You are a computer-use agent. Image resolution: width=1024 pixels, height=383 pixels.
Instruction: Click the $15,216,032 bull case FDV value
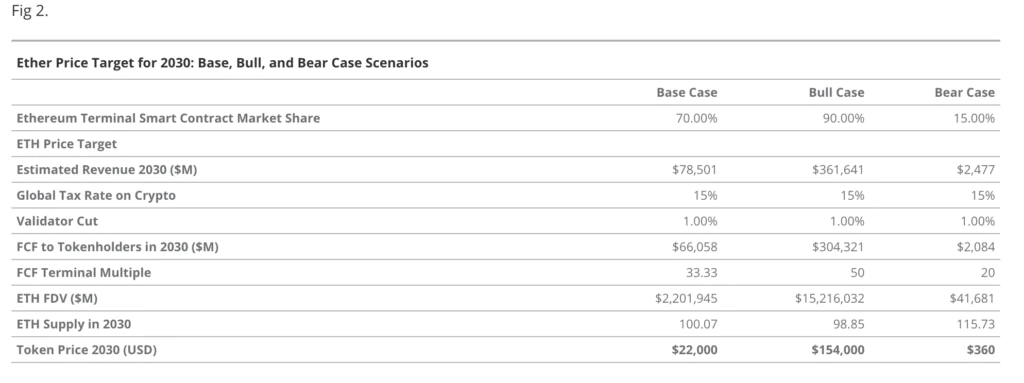(829, 298)
